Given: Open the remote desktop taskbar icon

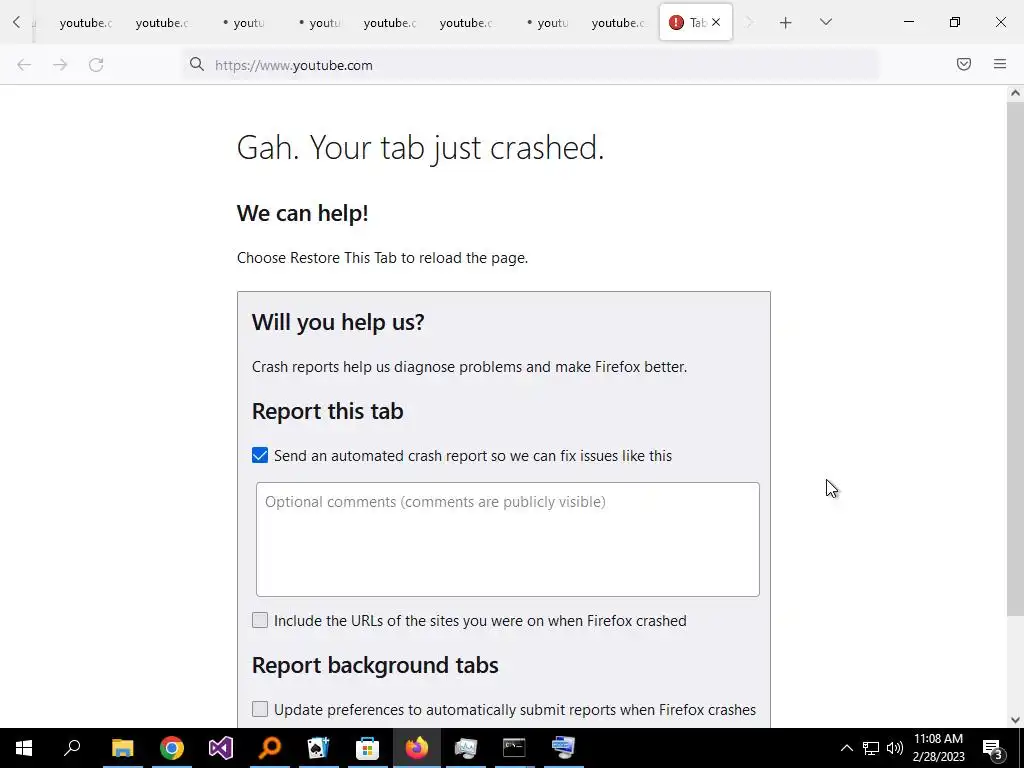Looking at the screenshot, I should (564, 748).
